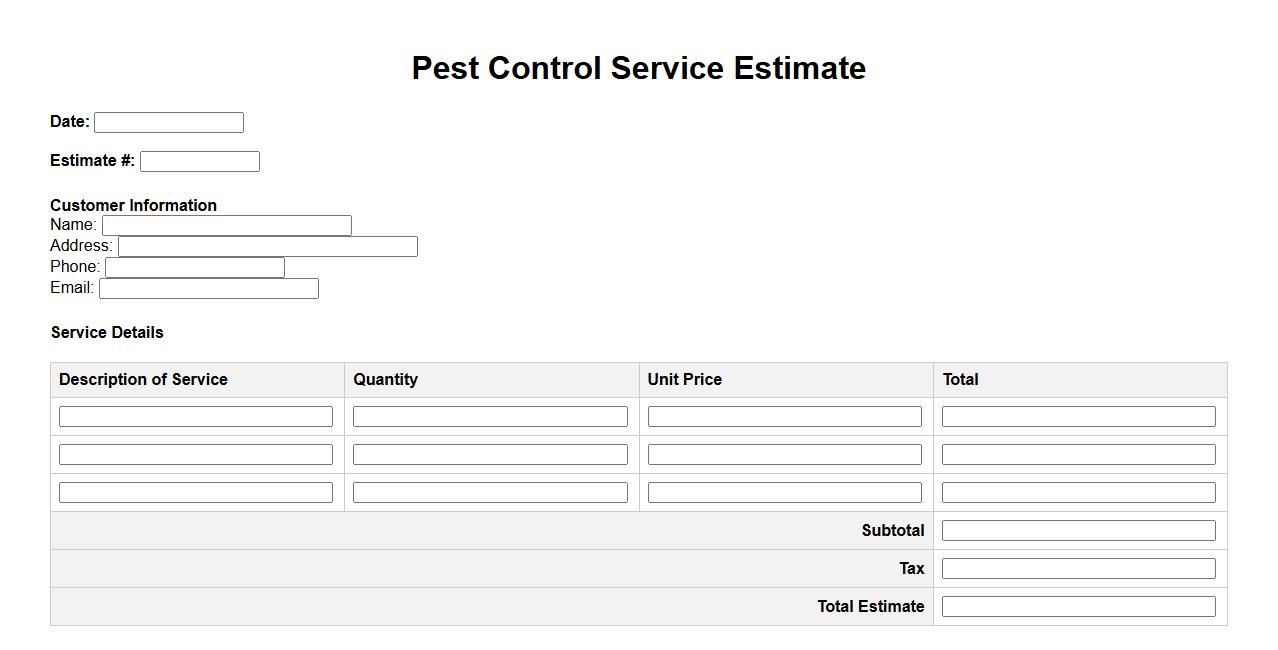Image resolution: width=1278 pixels, height=650 pixels.
Task: Select third row Quantity box
Action: coord(490,492)
